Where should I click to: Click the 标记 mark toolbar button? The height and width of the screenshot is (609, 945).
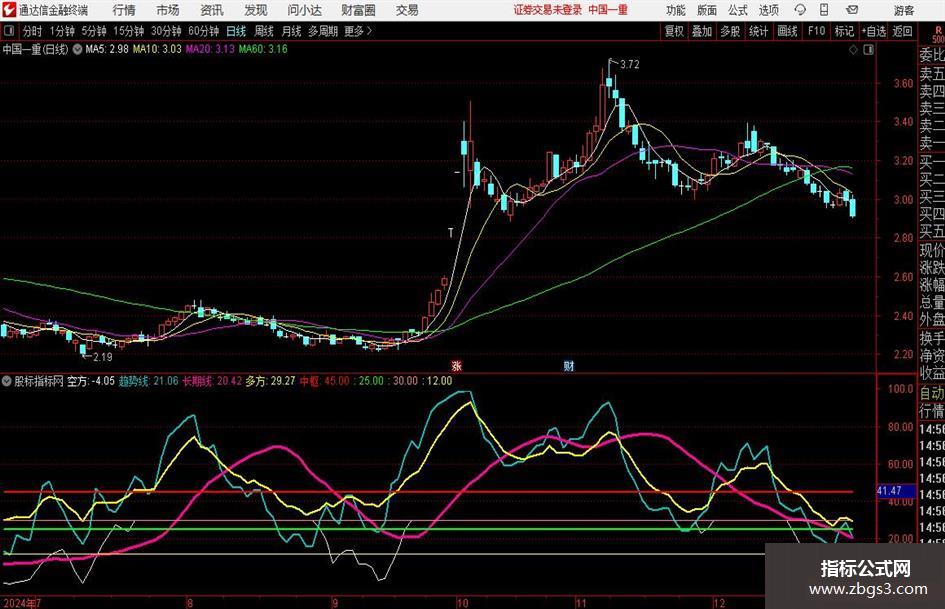[x=844, y=31]
